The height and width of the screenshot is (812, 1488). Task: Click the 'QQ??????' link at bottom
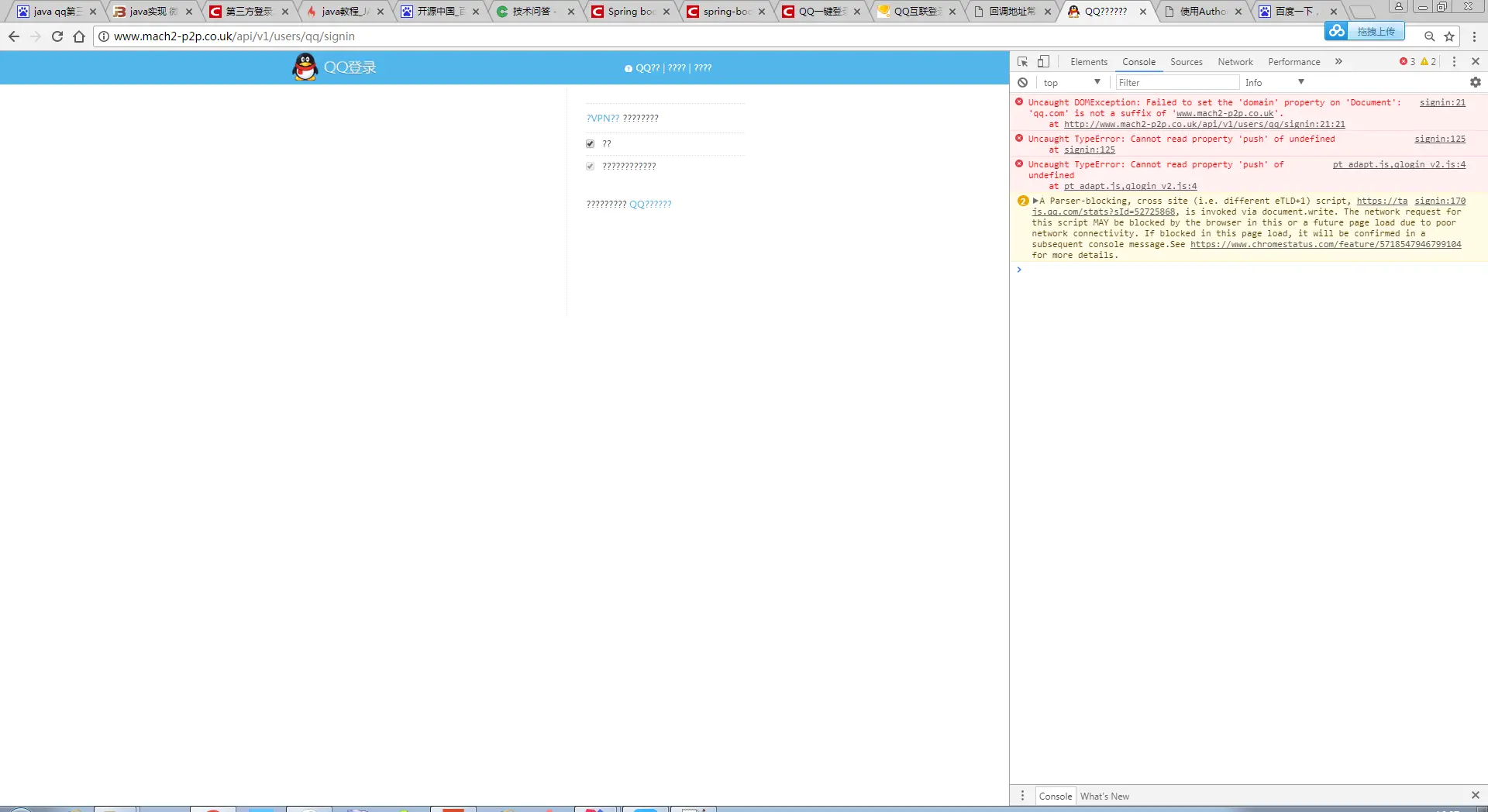click(x=650, y=205)
